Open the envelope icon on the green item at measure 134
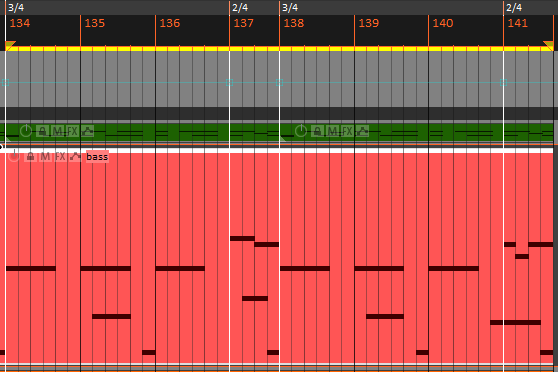This screenshot has width=558, height=372. coord(88,131)
